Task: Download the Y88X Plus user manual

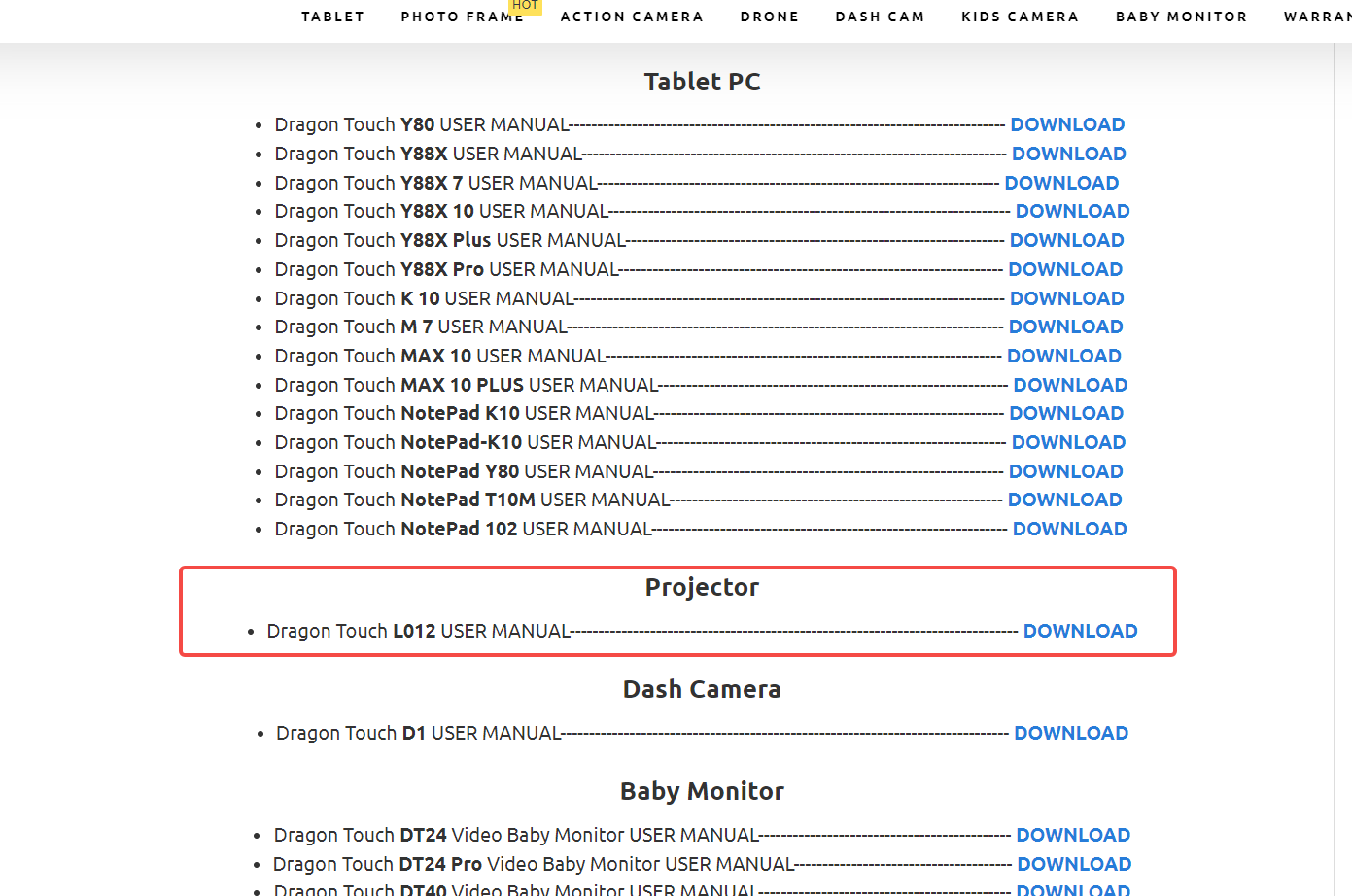Action: click(x=1067, y=240)
